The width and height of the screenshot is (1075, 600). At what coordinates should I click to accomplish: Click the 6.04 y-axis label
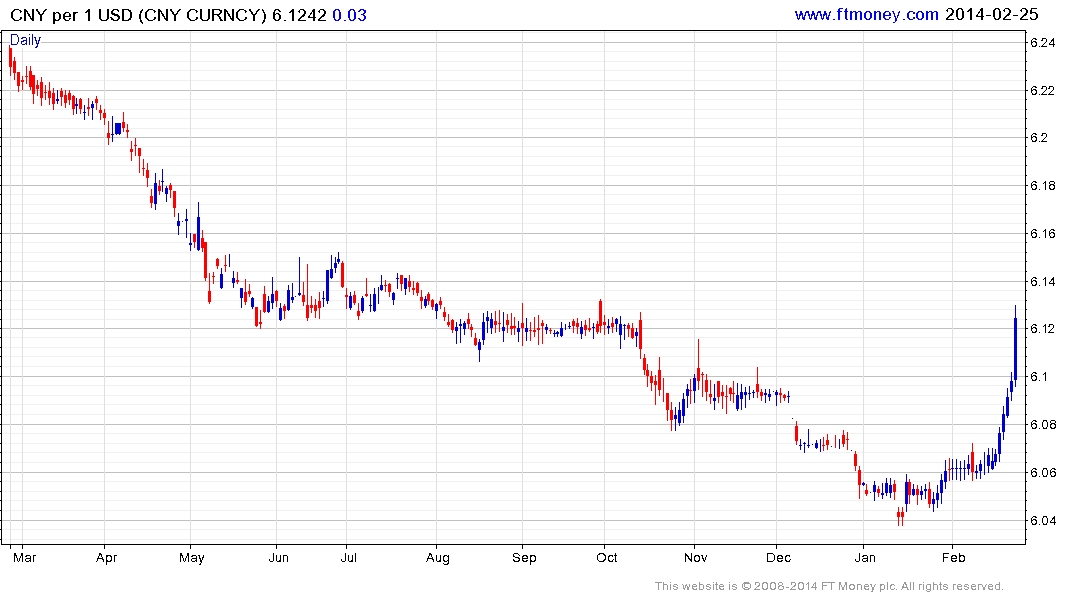(x=1043, y=520)
